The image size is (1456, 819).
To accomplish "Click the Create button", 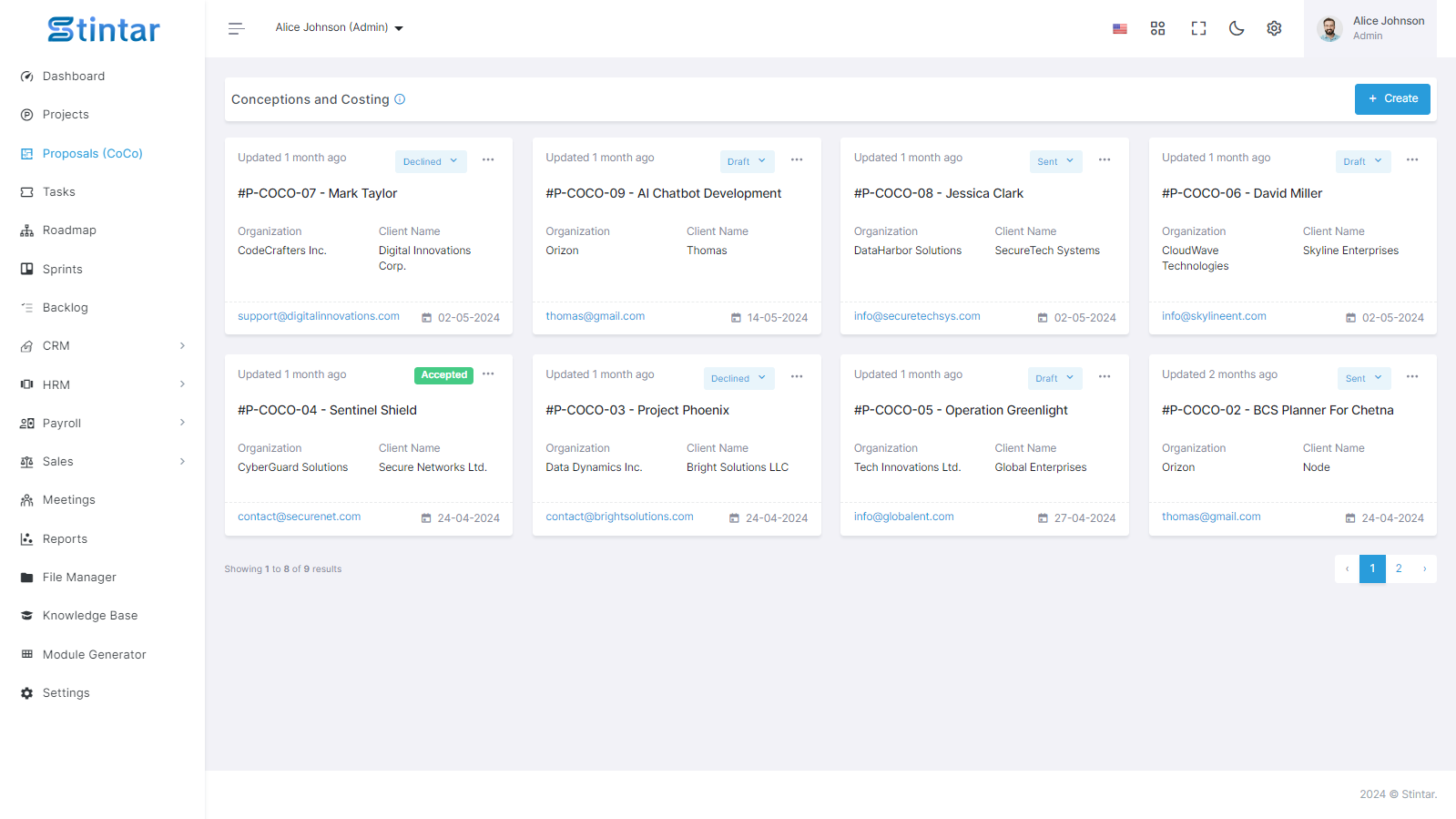I will [x=1392, y=99].
